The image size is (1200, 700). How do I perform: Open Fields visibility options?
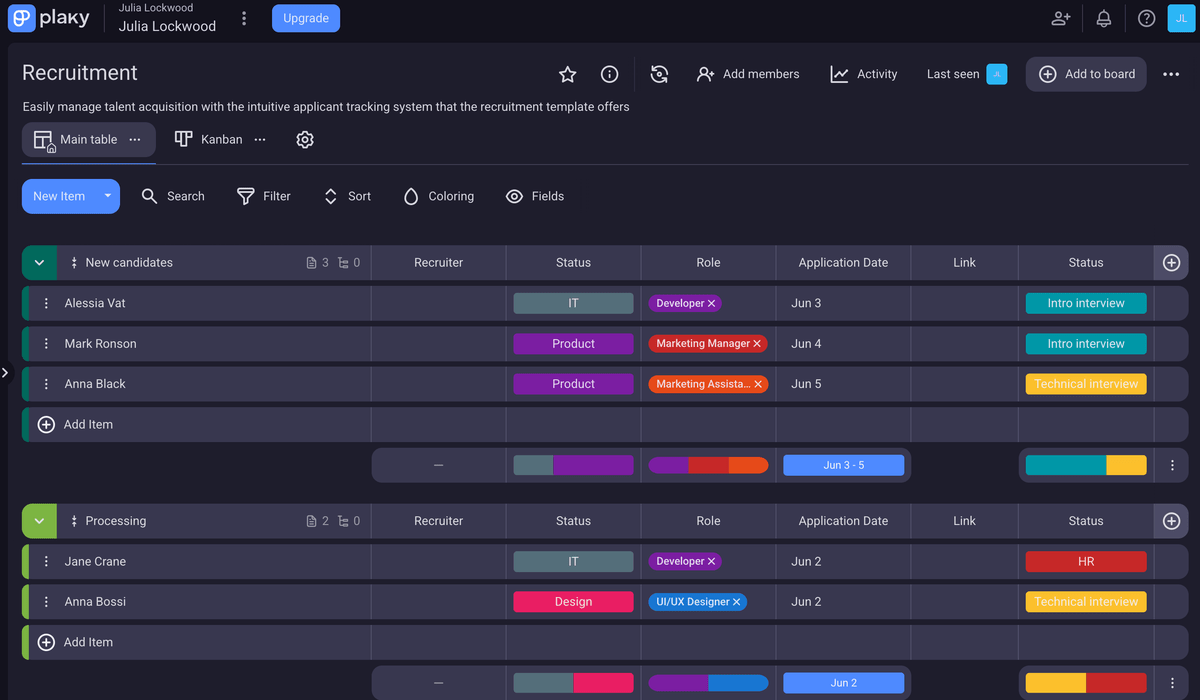tap(535, 197)
